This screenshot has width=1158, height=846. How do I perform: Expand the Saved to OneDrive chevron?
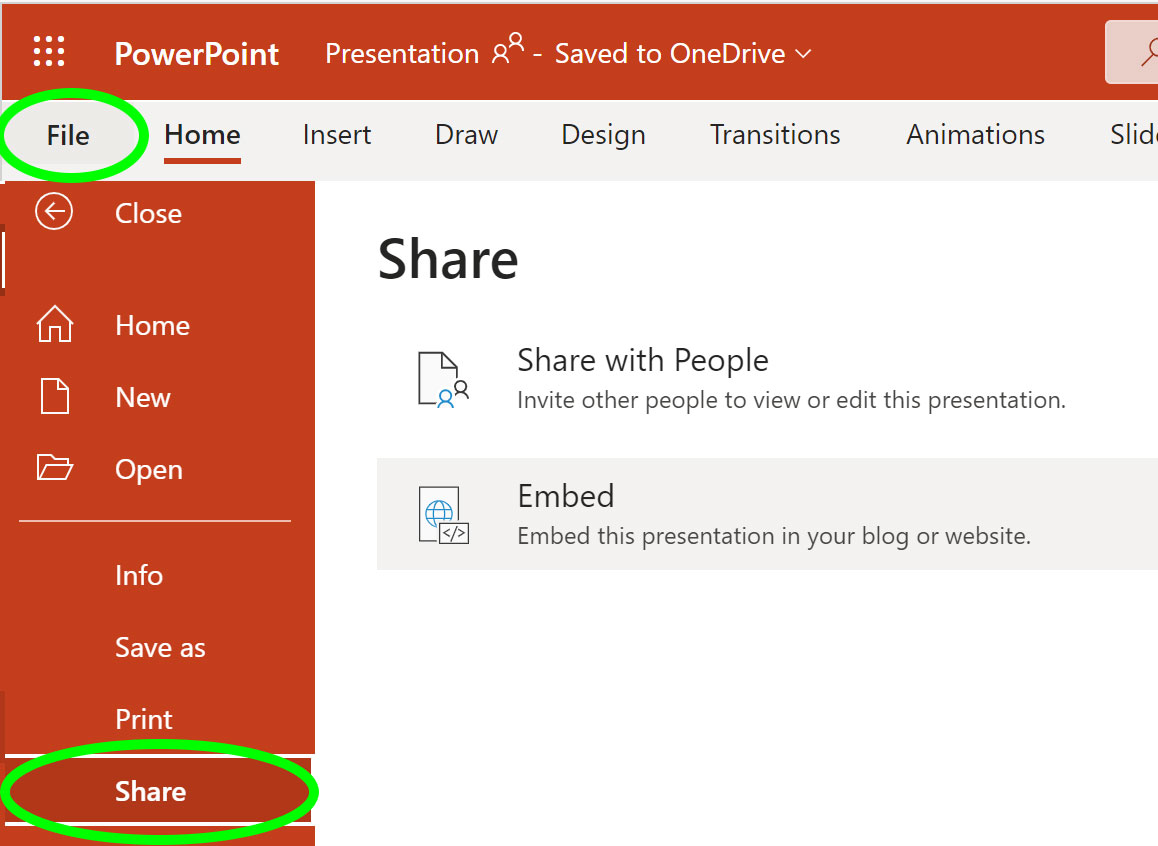coord(803,54)
